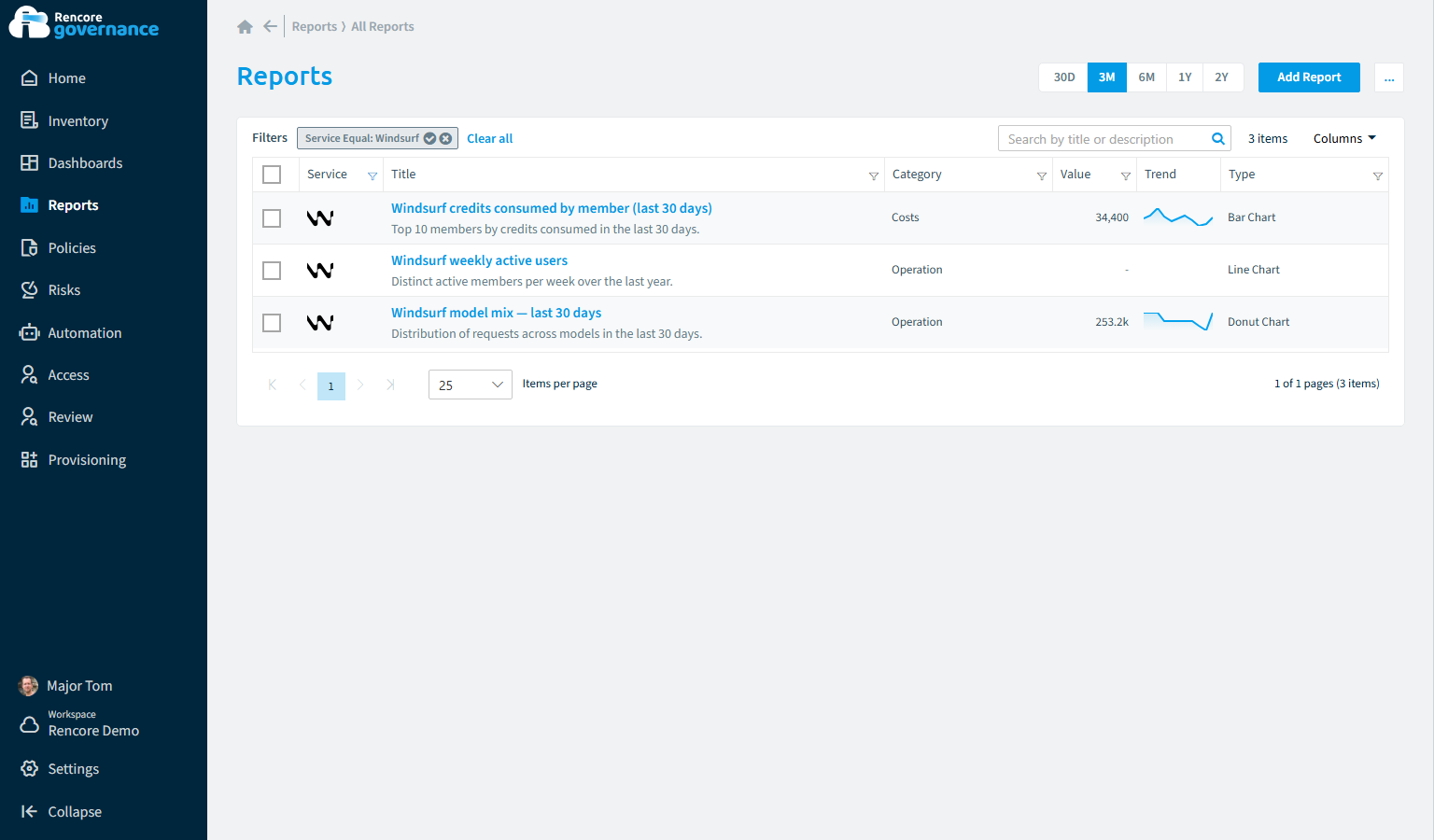Select the 1Y time range

click(x=1185, y=77)
